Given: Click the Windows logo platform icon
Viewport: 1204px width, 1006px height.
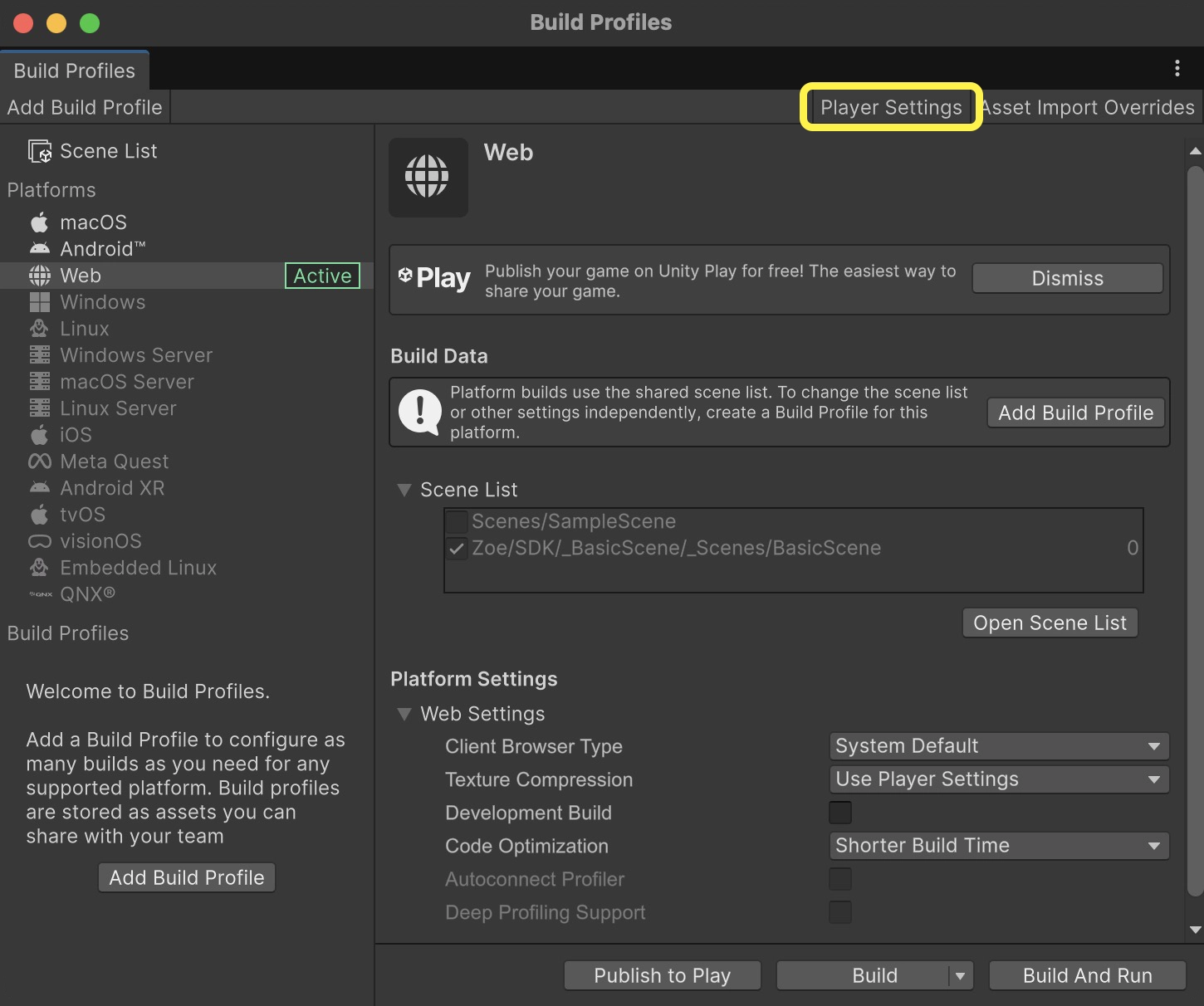Looking at the screenshot, I should [39, 302].
